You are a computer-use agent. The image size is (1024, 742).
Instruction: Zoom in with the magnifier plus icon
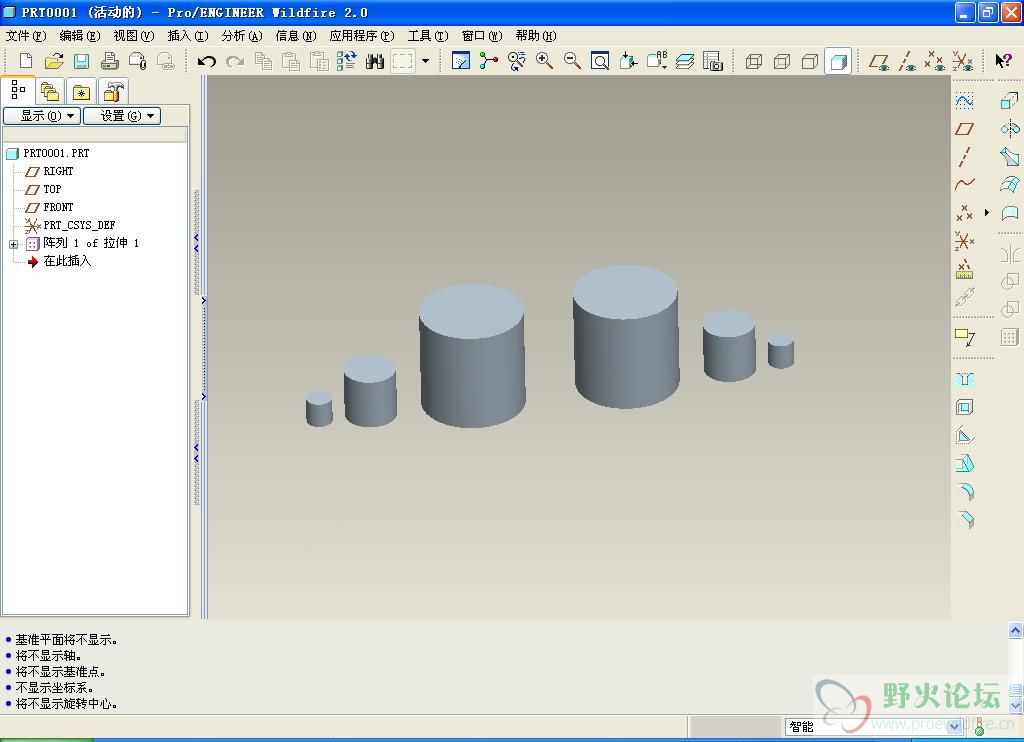(544, 61)
